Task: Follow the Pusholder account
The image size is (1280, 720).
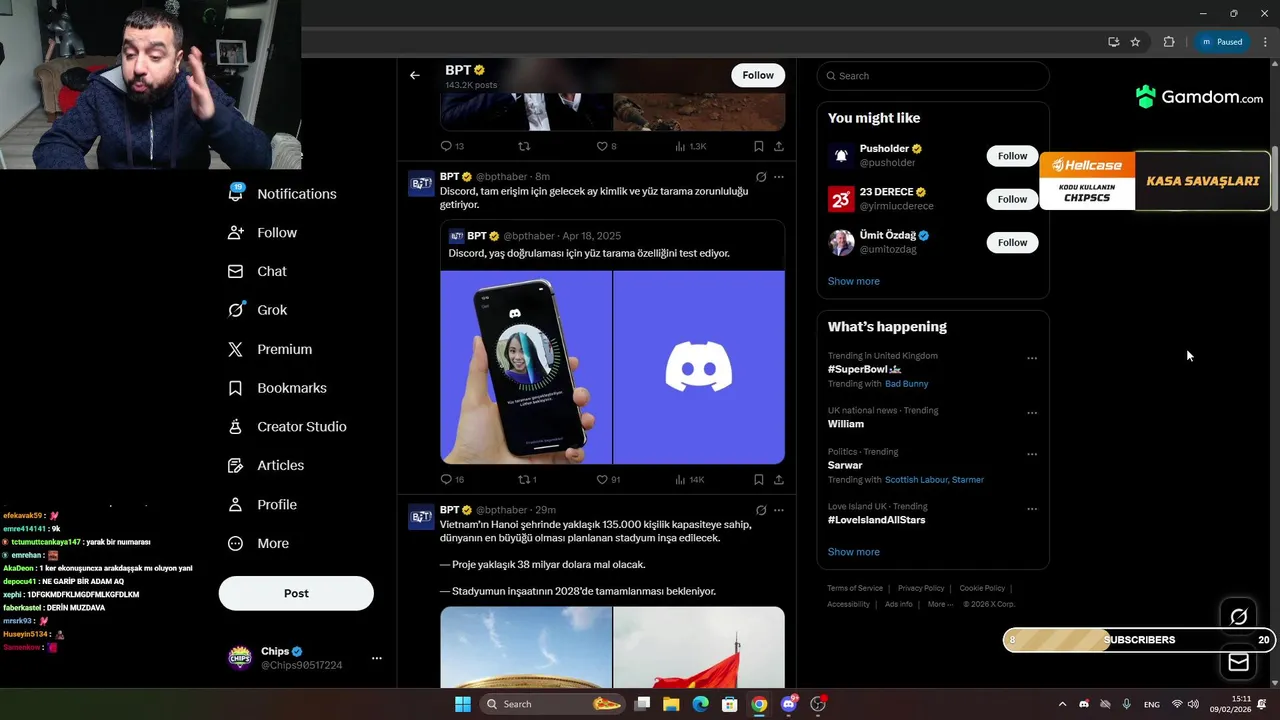Action: (x=1012, y=156)
